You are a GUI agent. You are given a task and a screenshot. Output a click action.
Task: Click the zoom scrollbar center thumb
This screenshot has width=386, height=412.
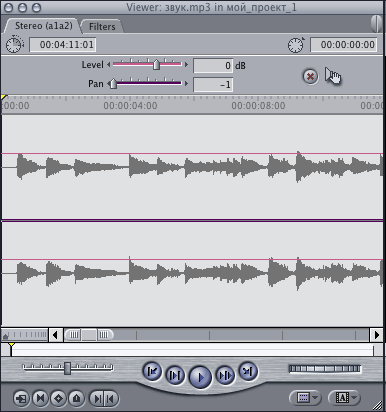(89, 335)
